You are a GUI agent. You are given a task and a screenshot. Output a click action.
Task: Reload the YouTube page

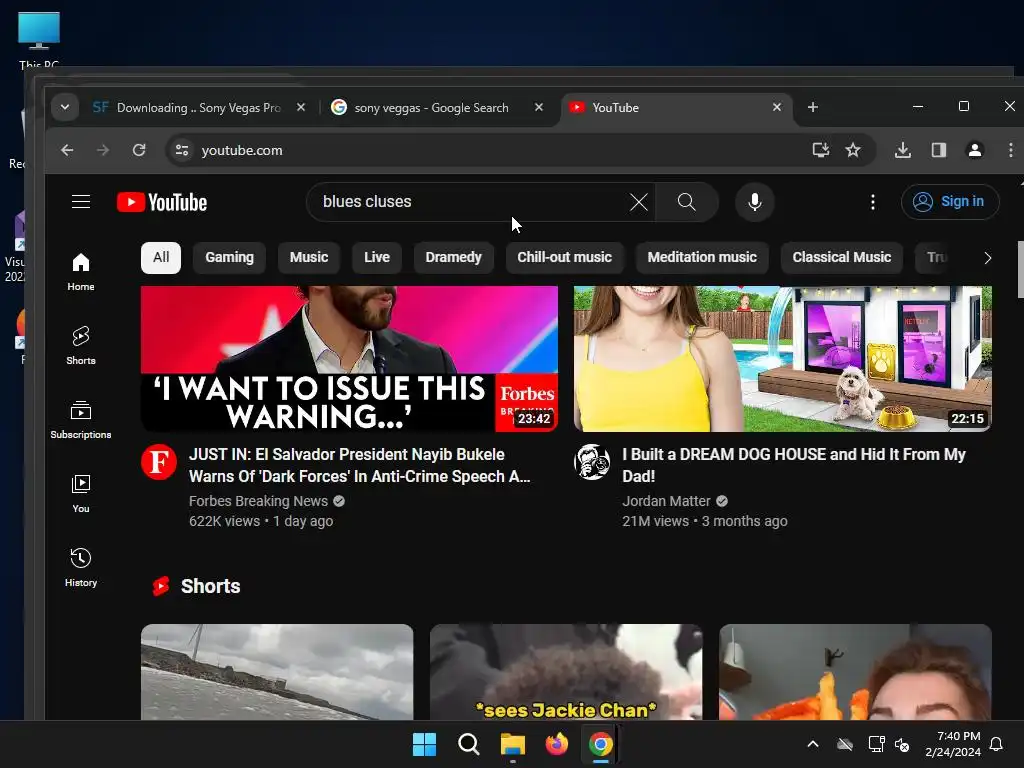tap(138, 150)
